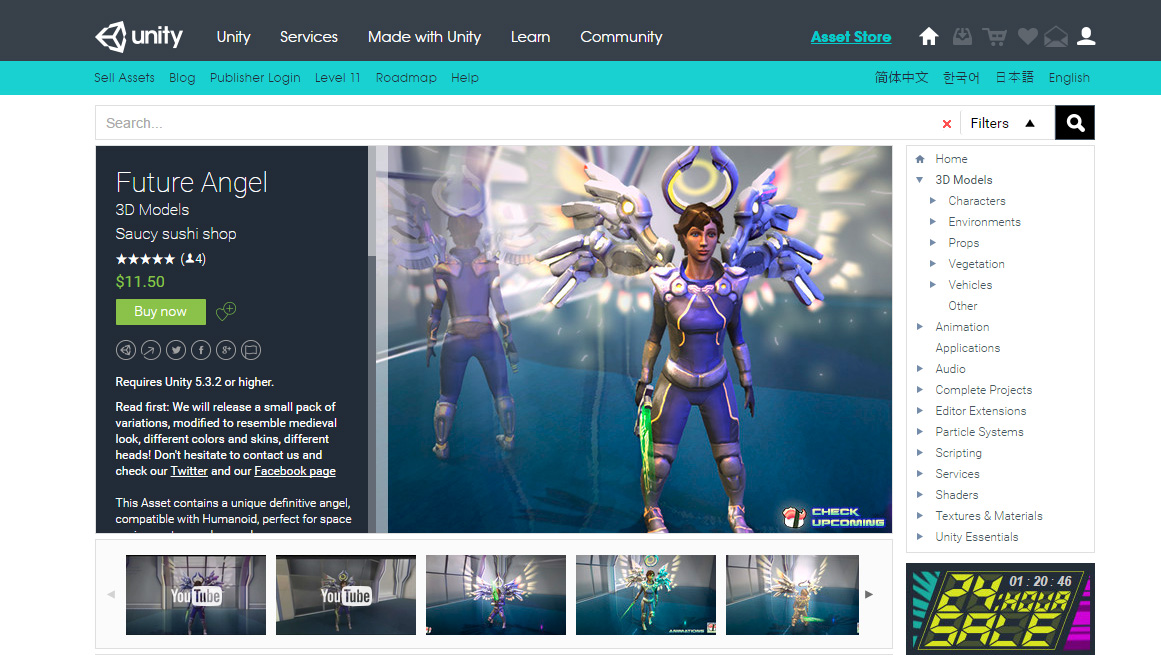The width and height of the screenshot is (1161, 655).
Task: Expand the Props subcategory arrow
Action: (x=933, y=243)
